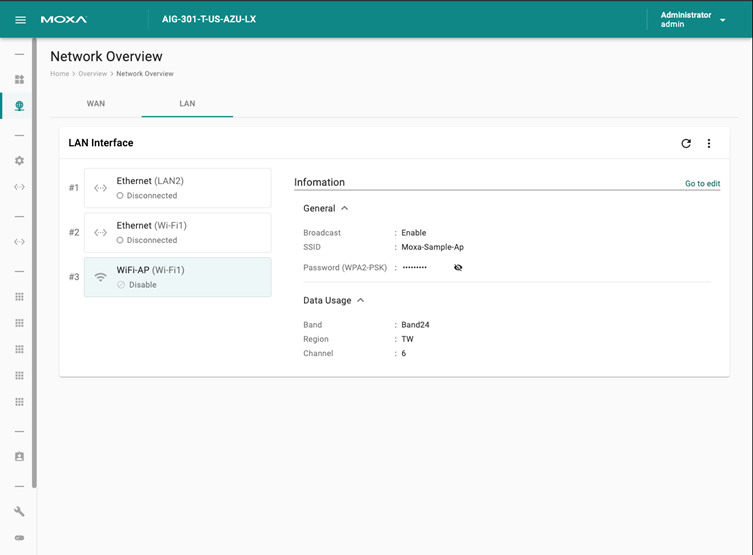This screenshot has width=753, height=555.
Task: Click the Channel value 6
Action: [404, 353]
